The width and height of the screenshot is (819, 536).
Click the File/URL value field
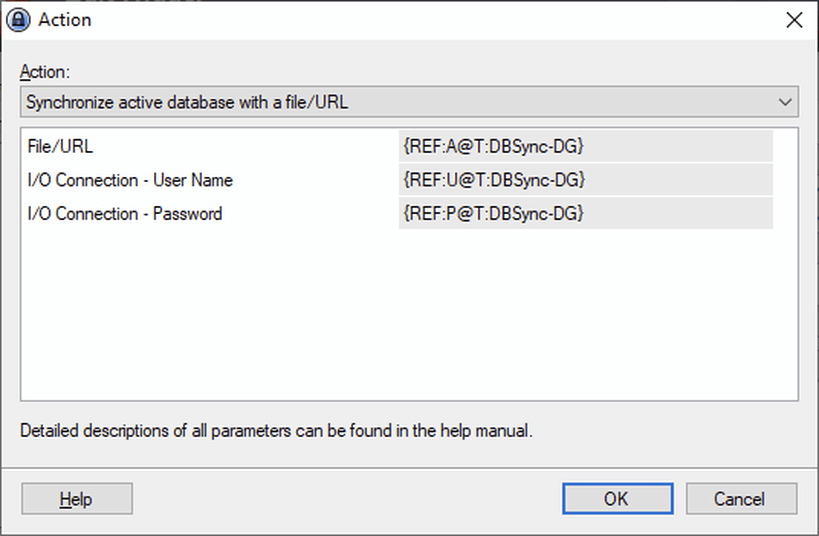585,147
